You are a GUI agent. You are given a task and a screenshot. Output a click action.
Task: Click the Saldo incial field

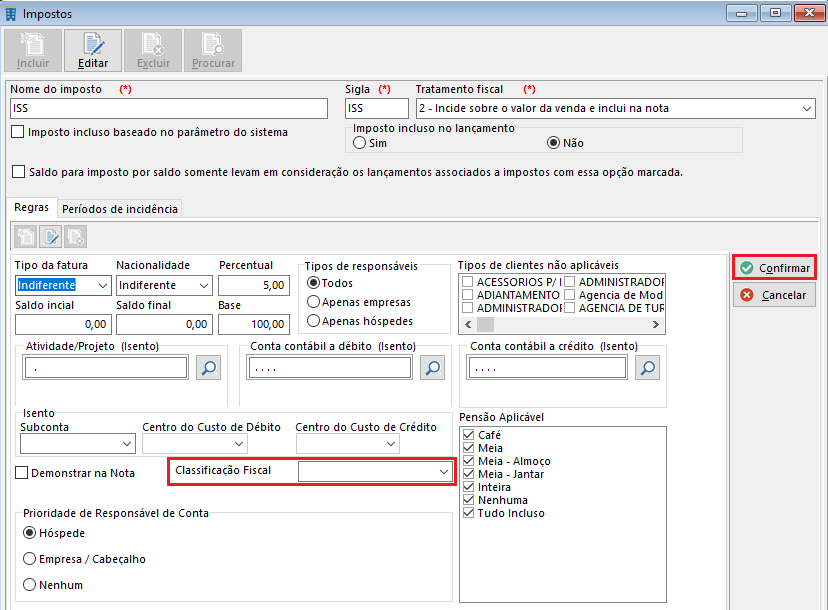(63, 324)
